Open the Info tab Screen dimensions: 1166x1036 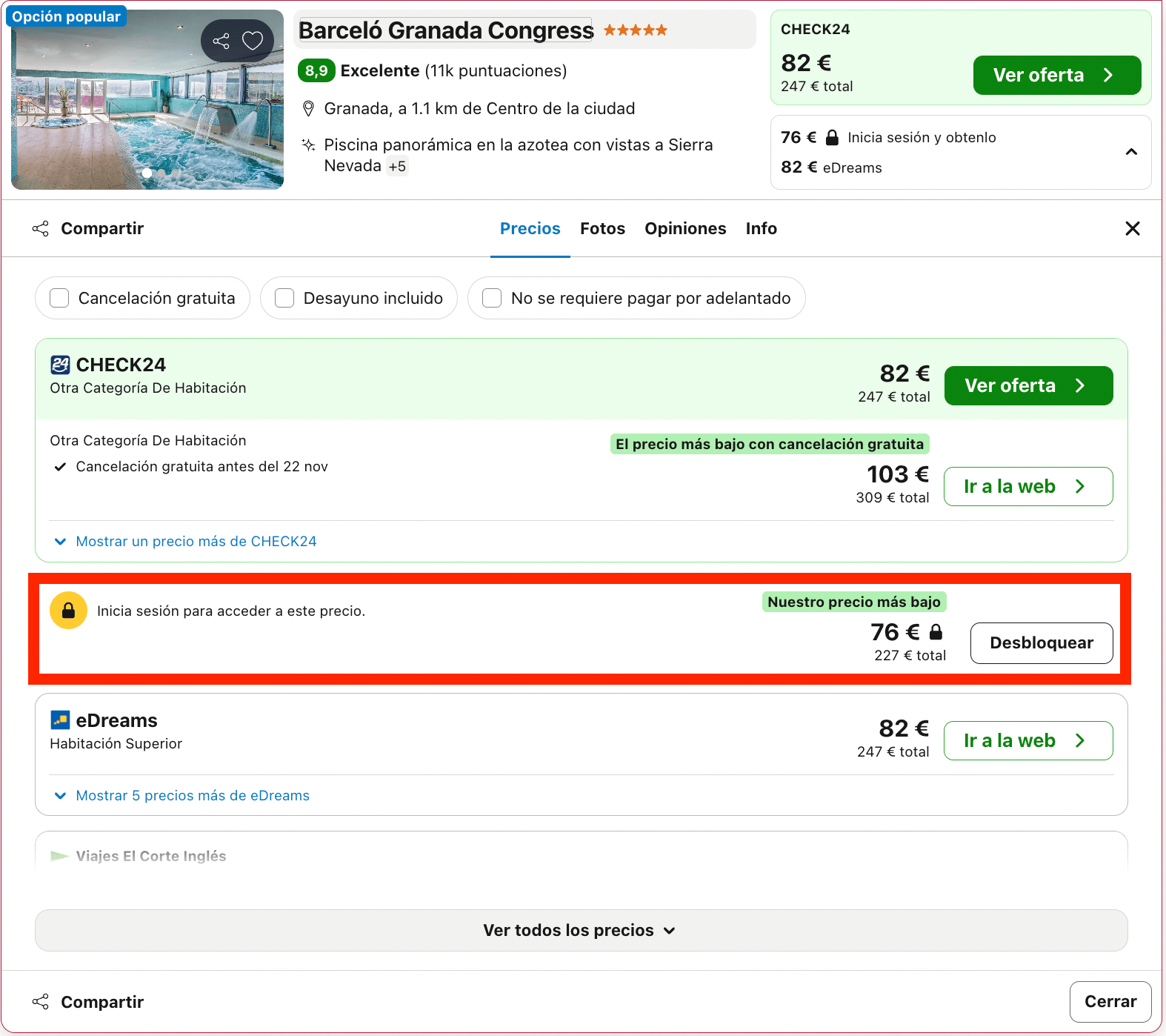pos(761,228)
